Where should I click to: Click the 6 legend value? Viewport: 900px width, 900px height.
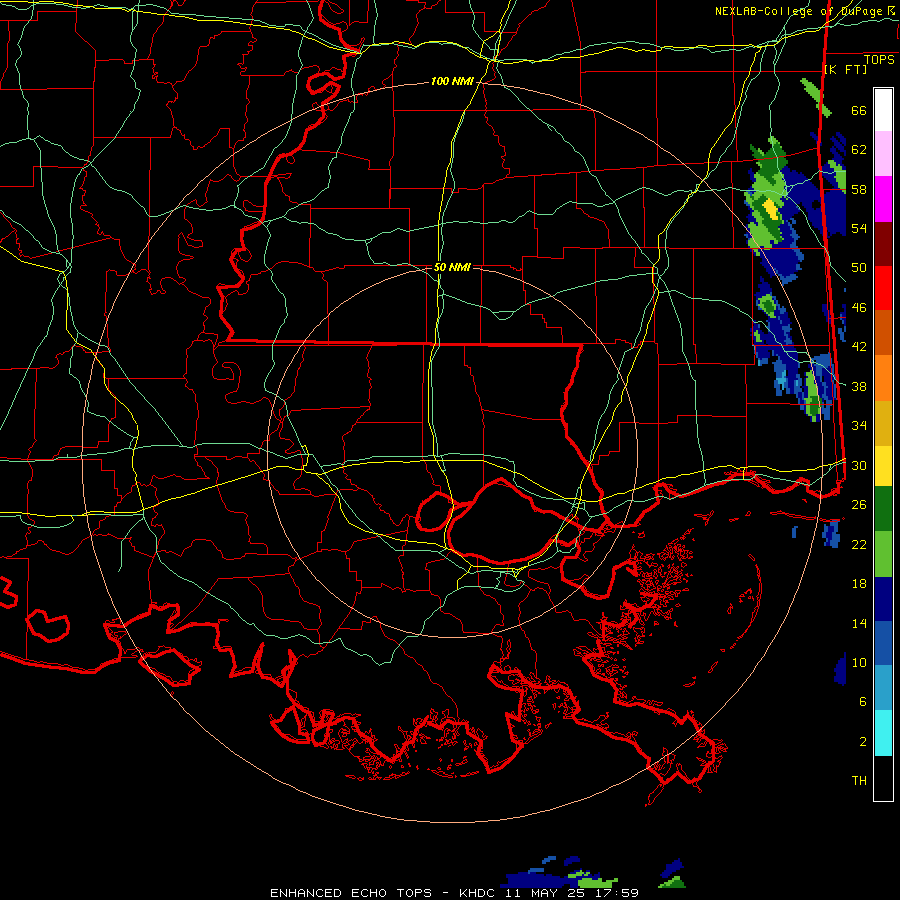click(863, 702)
